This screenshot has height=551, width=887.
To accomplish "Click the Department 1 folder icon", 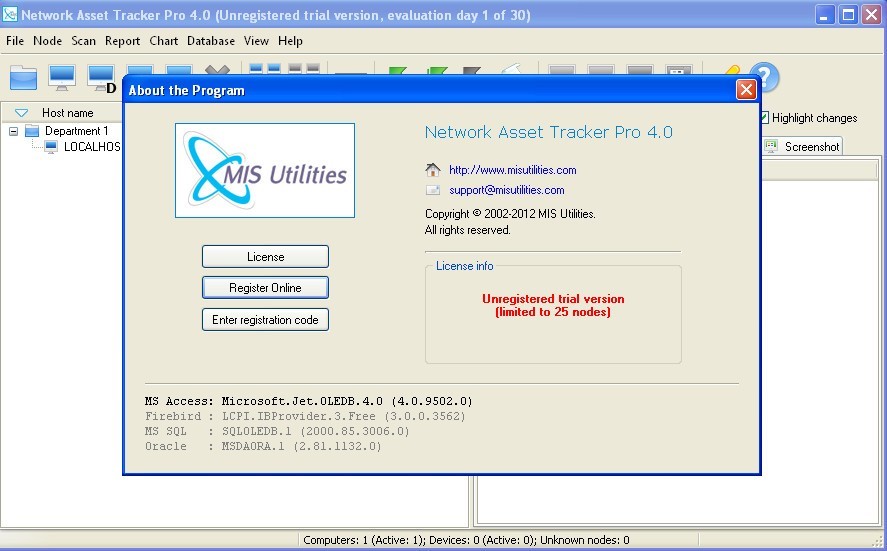I will [32, 131].
